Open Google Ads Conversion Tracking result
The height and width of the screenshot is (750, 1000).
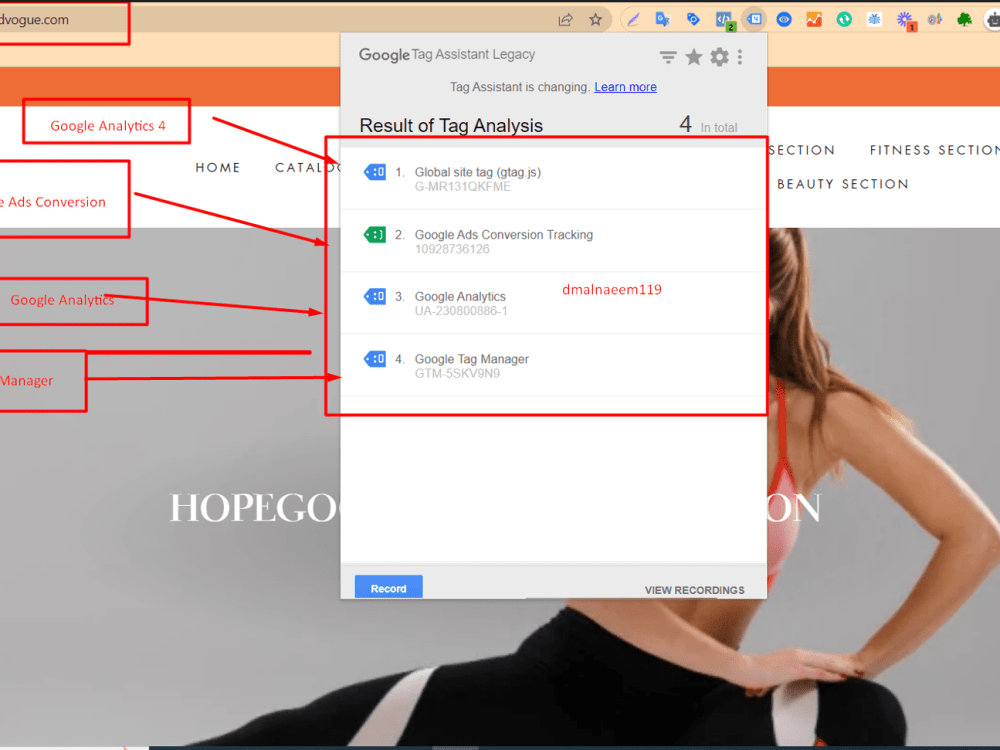553,241
